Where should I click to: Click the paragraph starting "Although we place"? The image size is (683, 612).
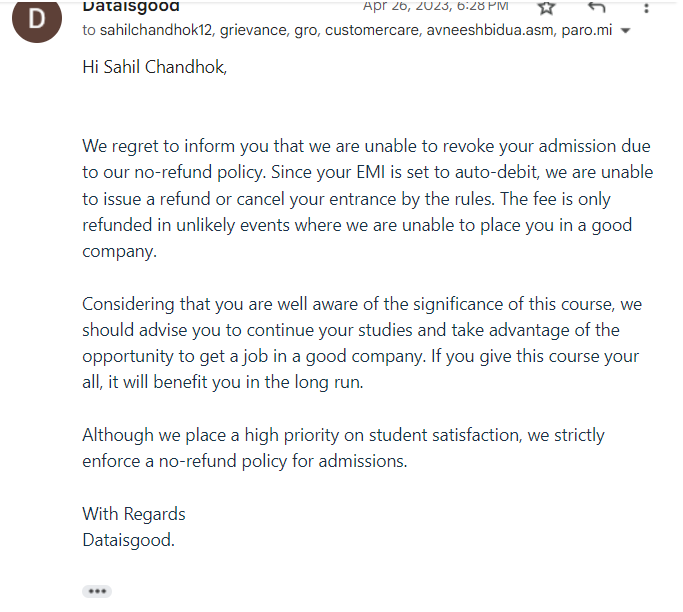(343, 448)
